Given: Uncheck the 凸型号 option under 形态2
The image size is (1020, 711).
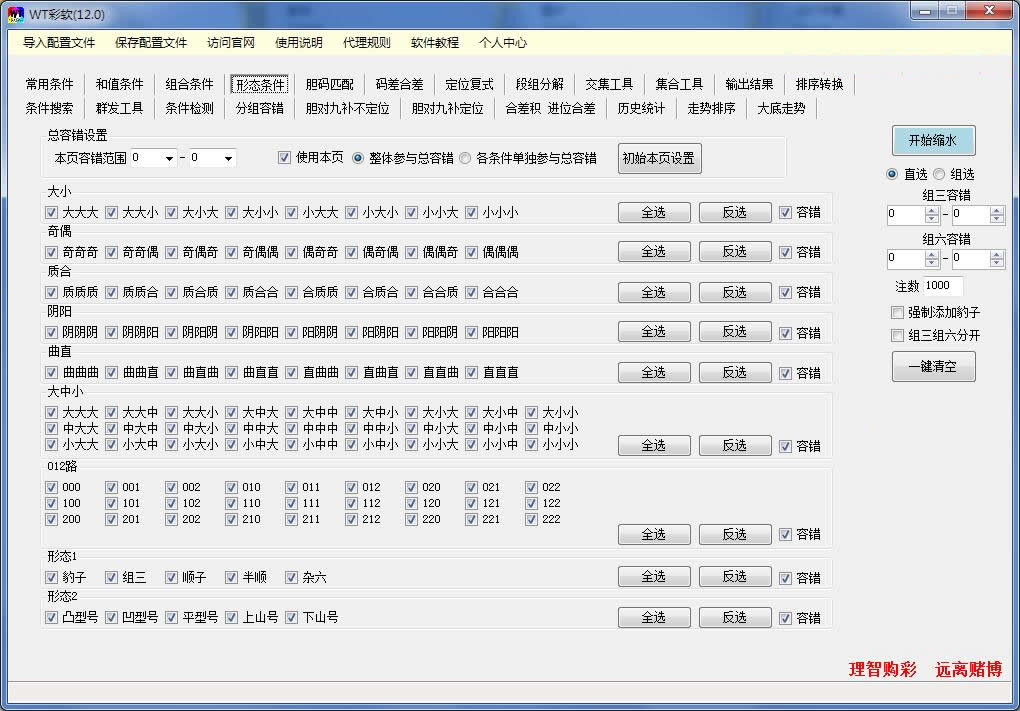Looking at the screenshot, I should click(51, 618).
